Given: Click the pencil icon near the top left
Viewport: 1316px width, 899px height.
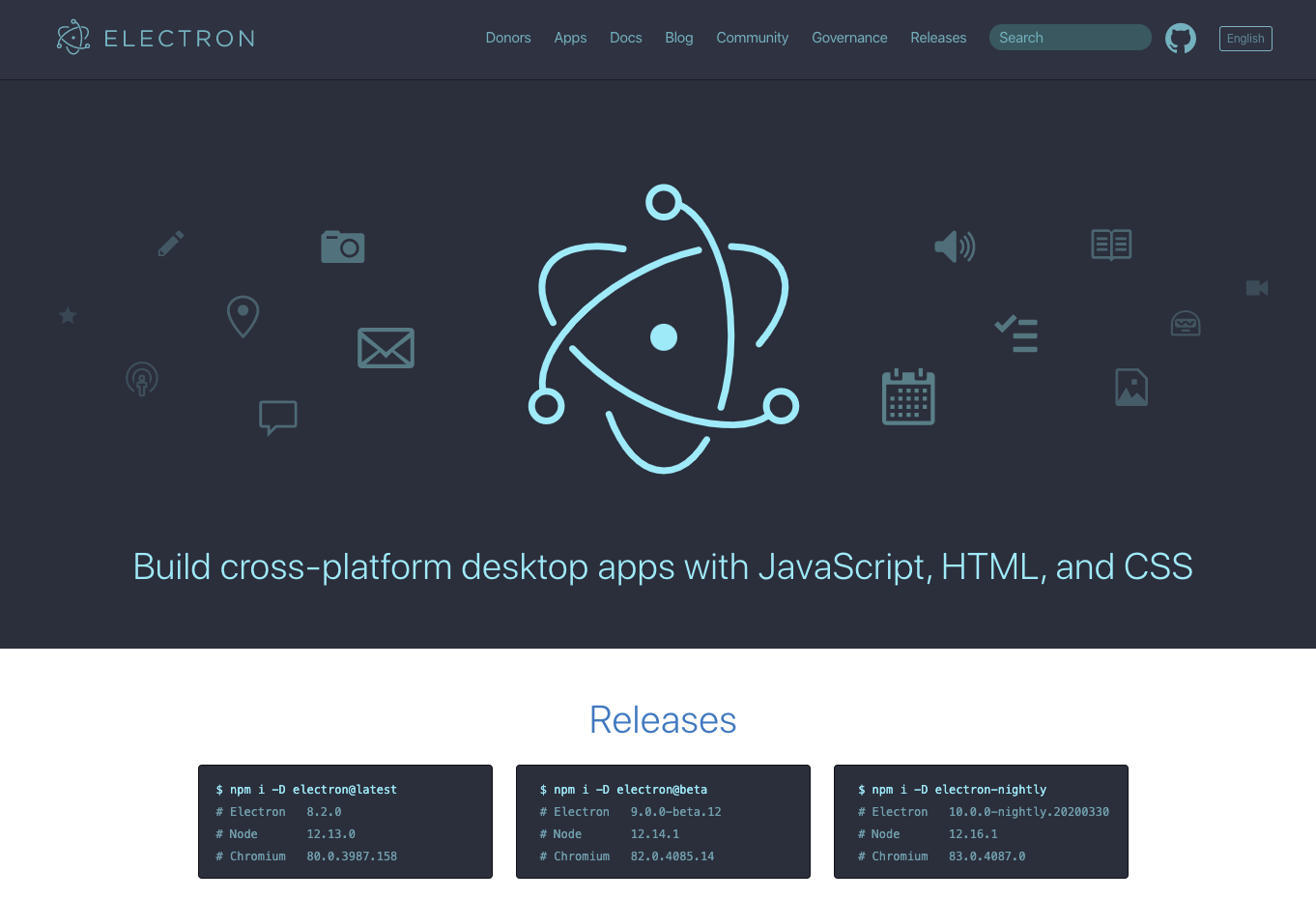Looking at the screenshot, I should 170,243.
